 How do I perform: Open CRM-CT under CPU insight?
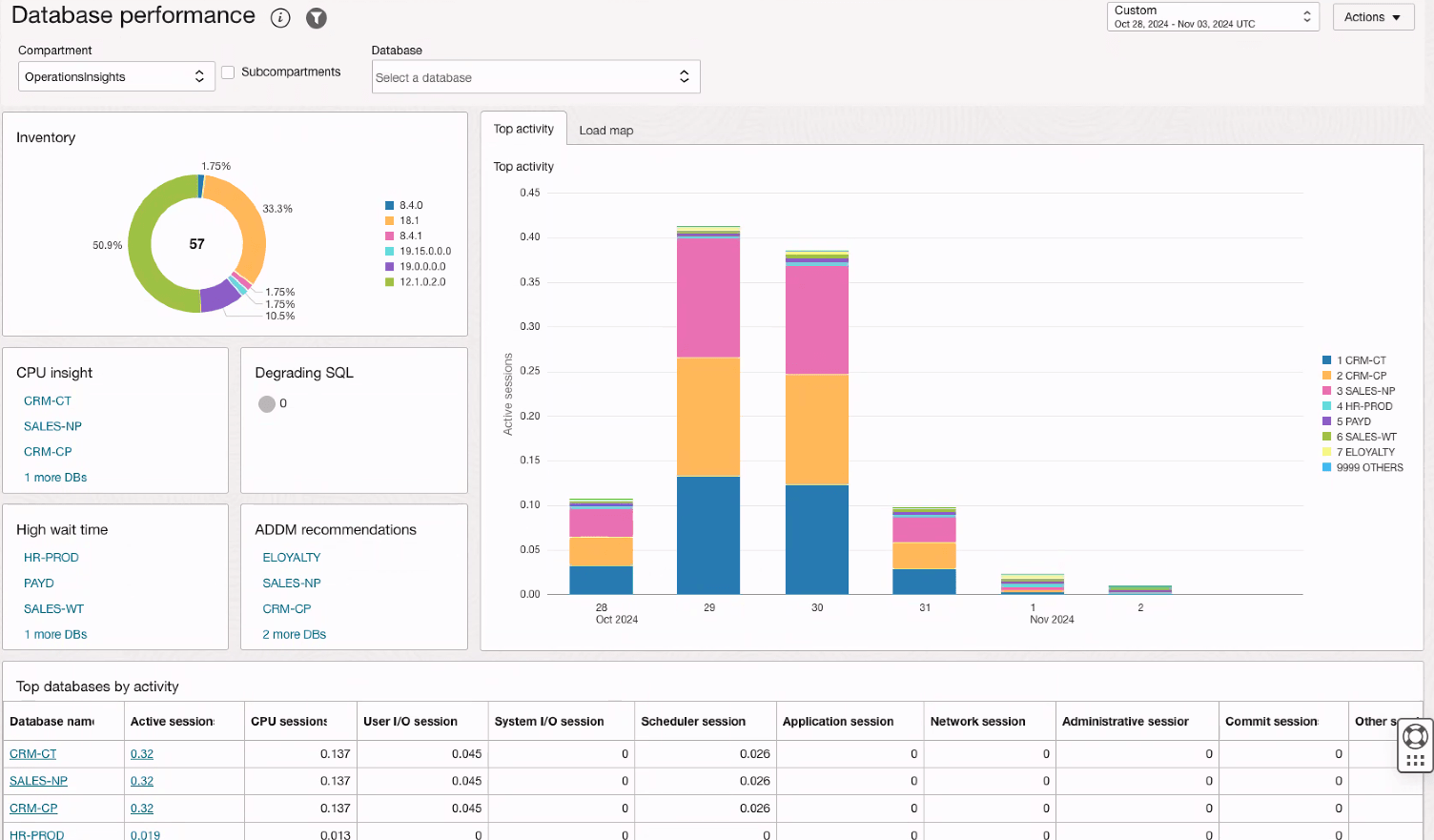point(47,400)
